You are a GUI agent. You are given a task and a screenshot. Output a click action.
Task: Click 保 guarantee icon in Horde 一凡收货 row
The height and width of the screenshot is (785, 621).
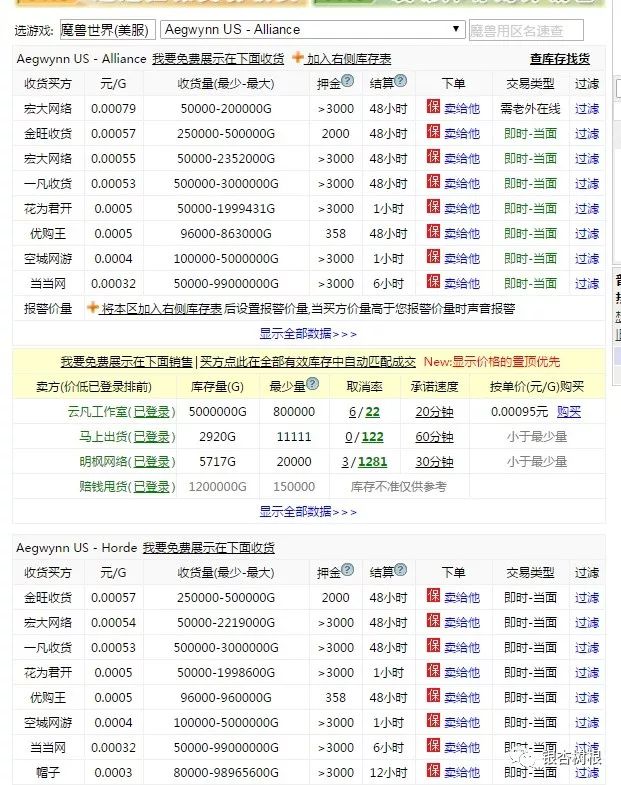click(x=433, y=645)
